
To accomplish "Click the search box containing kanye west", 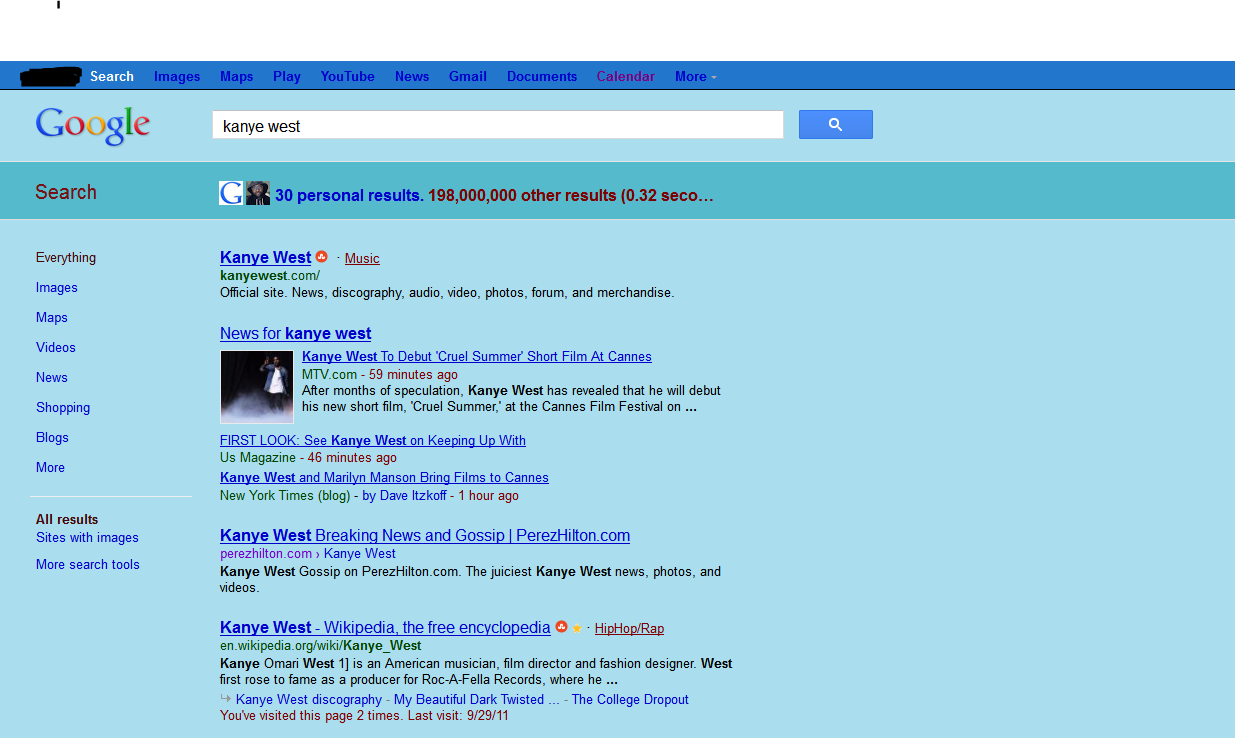I will (x=497, y=125).
